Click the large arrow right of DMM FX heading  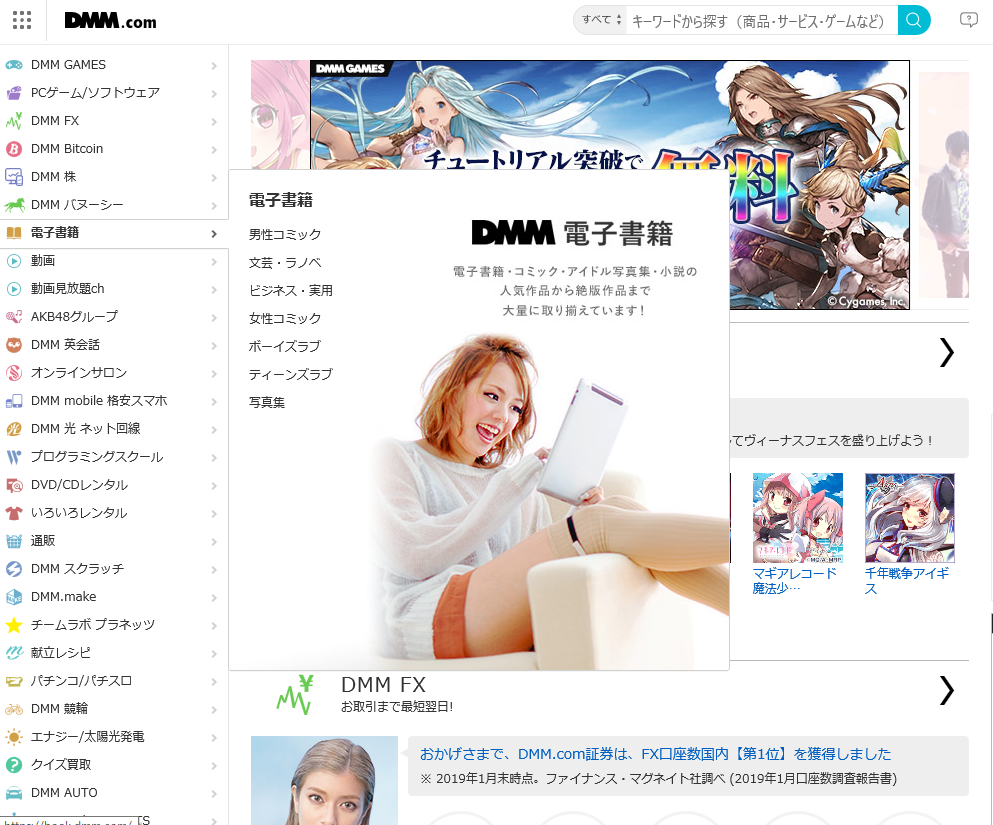[x=946, y=690]
